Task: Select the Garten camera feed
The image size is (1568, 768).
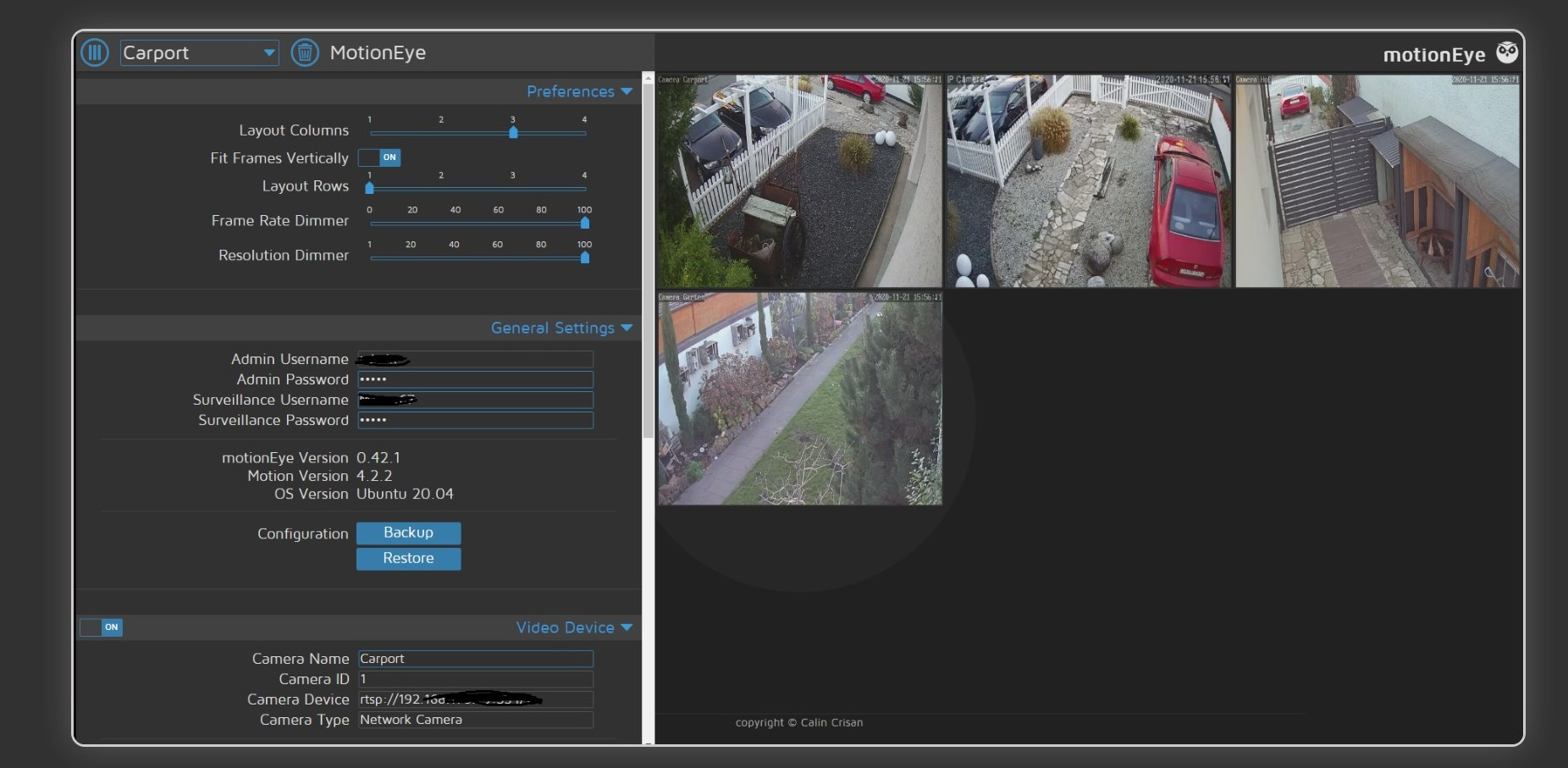Action: [800, 399]
